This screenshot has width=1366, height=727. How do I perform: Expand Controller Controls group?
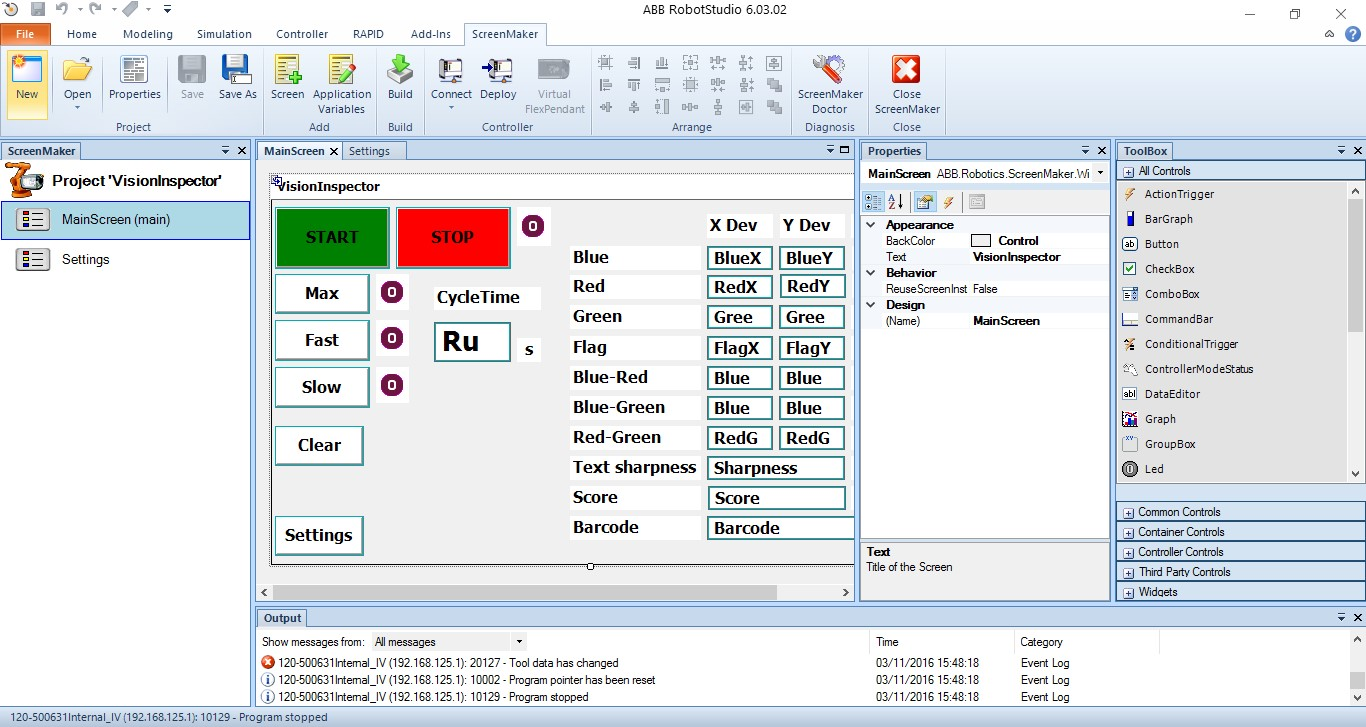coord(1129,552)
